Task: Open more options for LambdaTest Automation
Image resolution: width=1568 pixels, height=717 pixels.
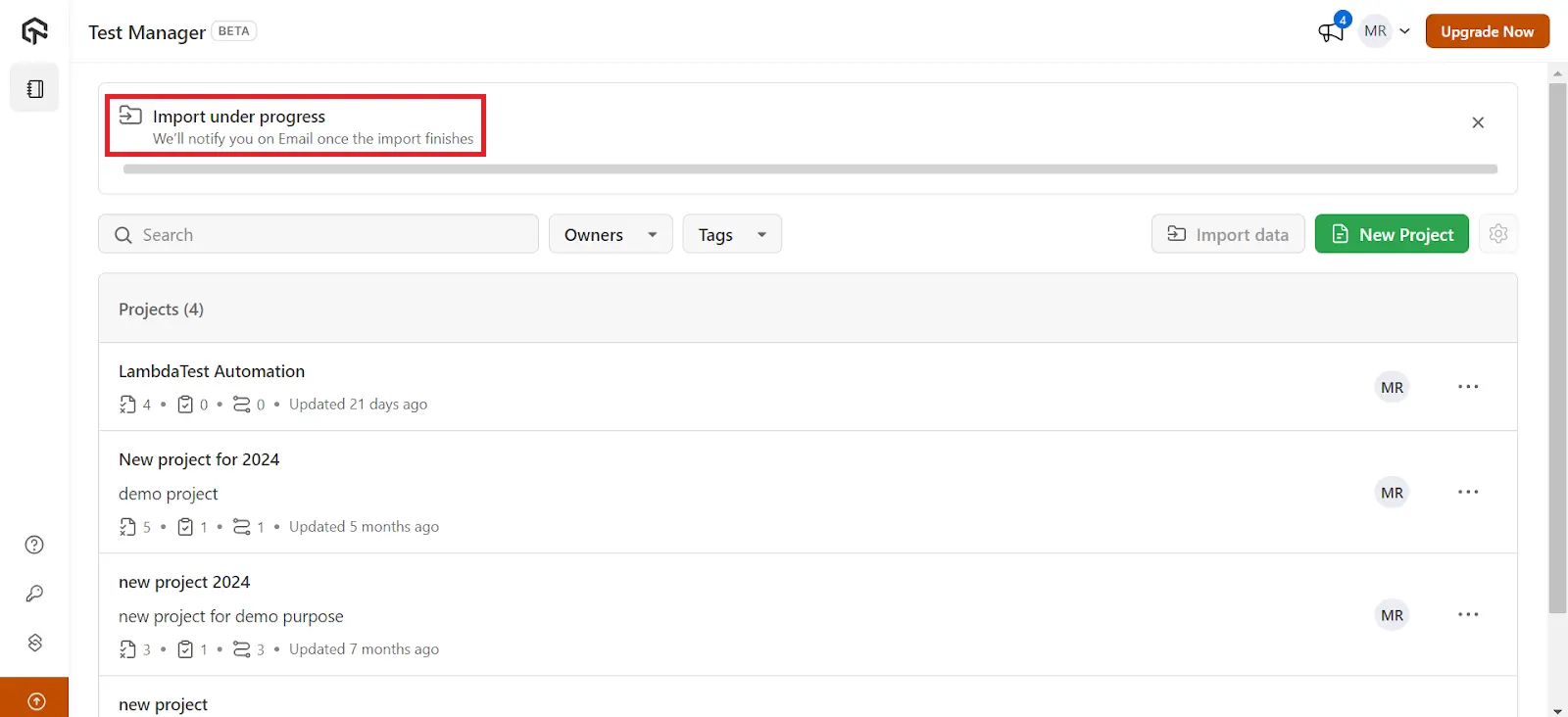Action: tap(1467, 387)
